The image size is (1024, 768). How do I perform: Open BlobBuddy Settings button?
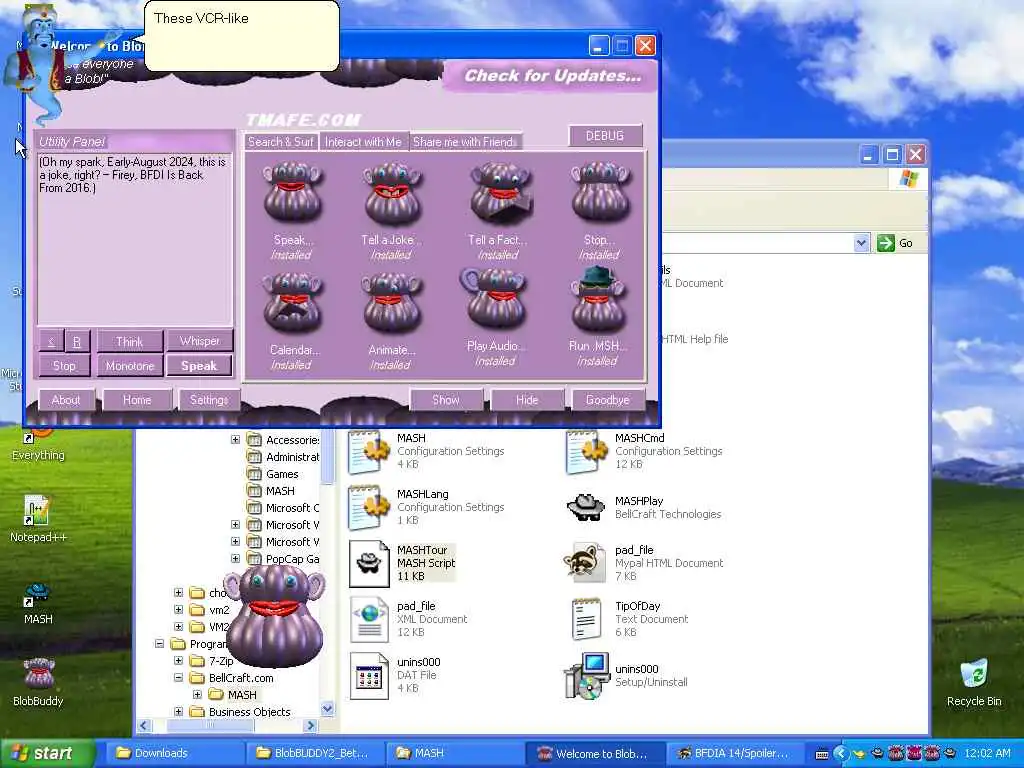[209, 400]
